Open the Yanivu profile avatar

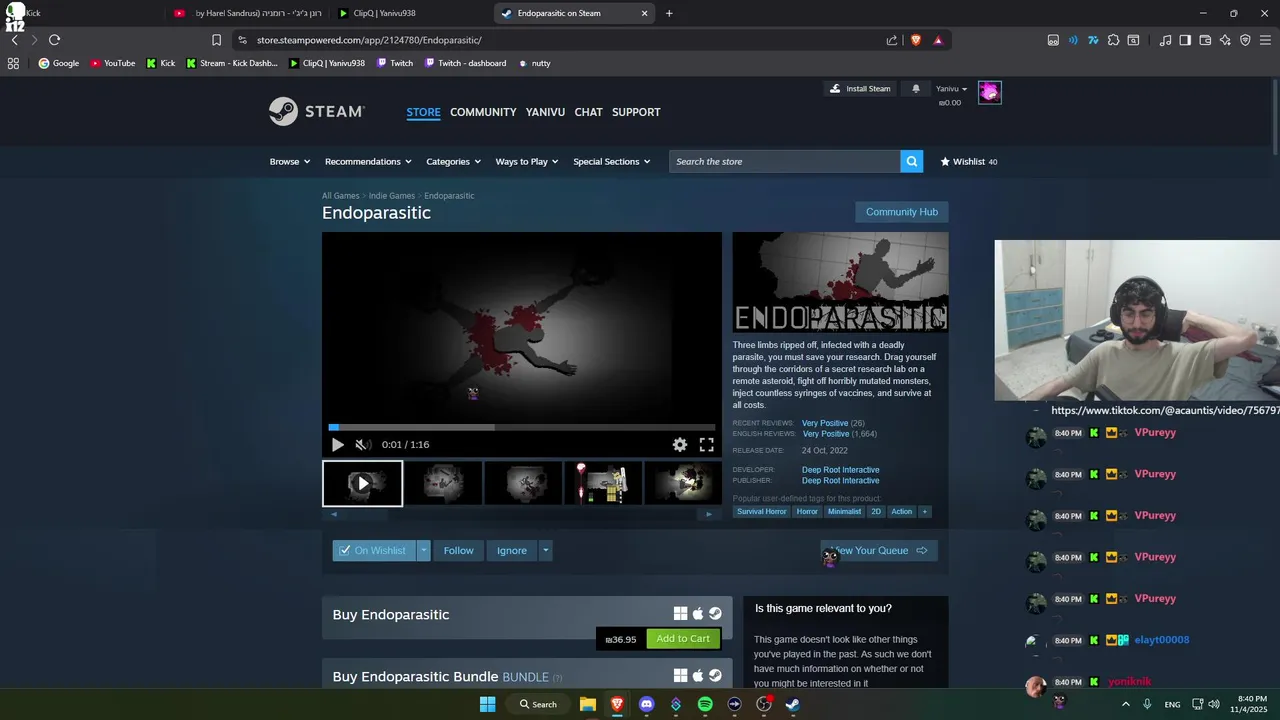click(x=989, y=92)
